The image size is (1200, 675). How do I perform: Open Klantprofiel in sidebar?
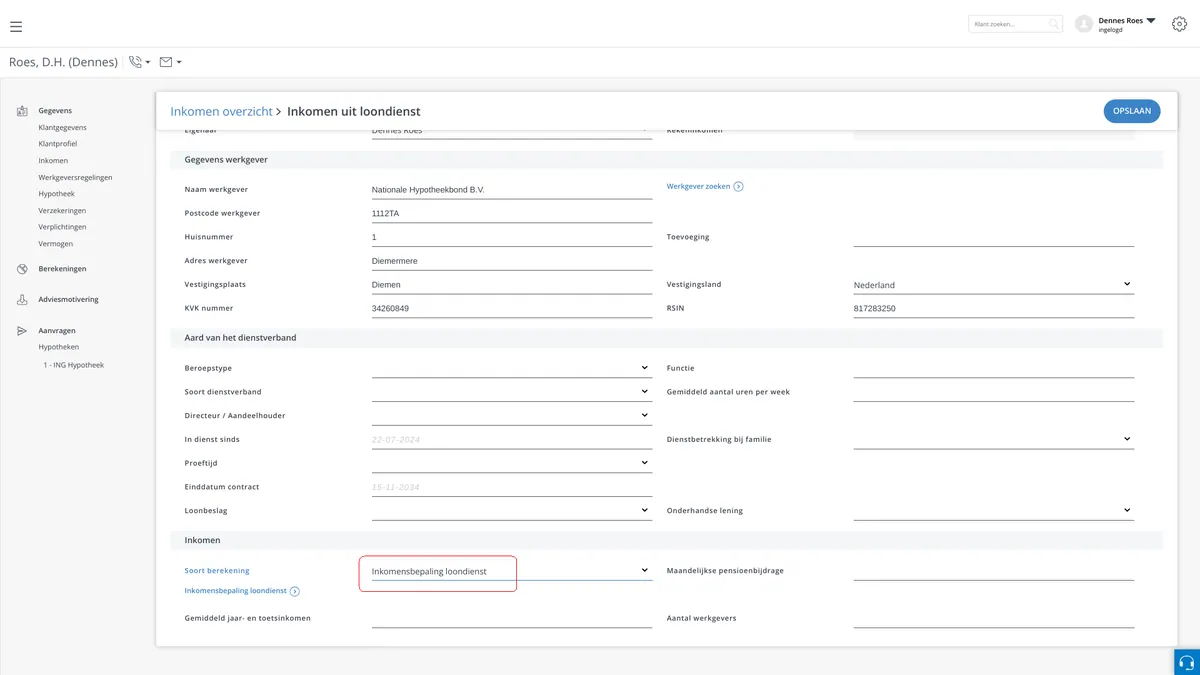click(57, 144)
